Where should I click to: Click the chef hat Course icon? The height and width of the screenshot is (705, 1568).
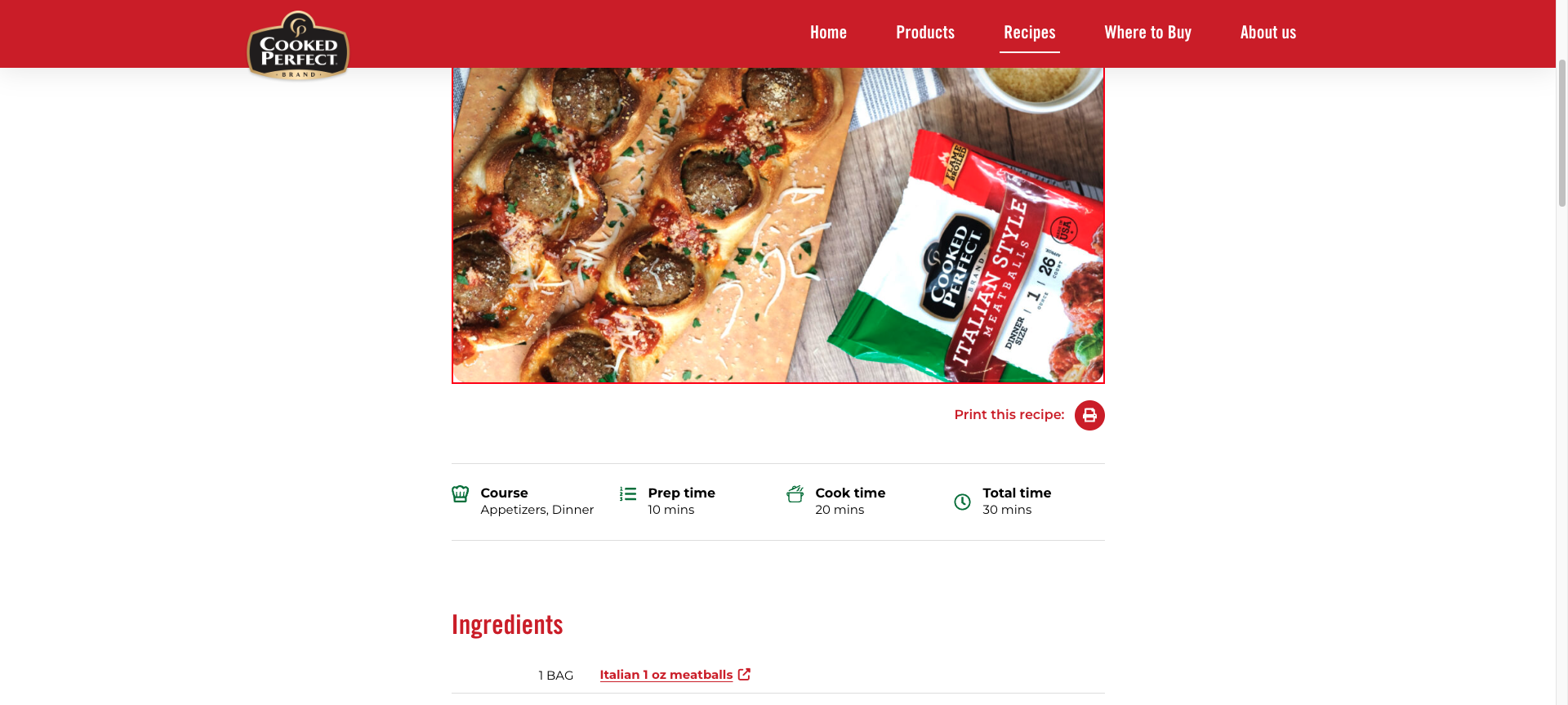pos(461,493)
